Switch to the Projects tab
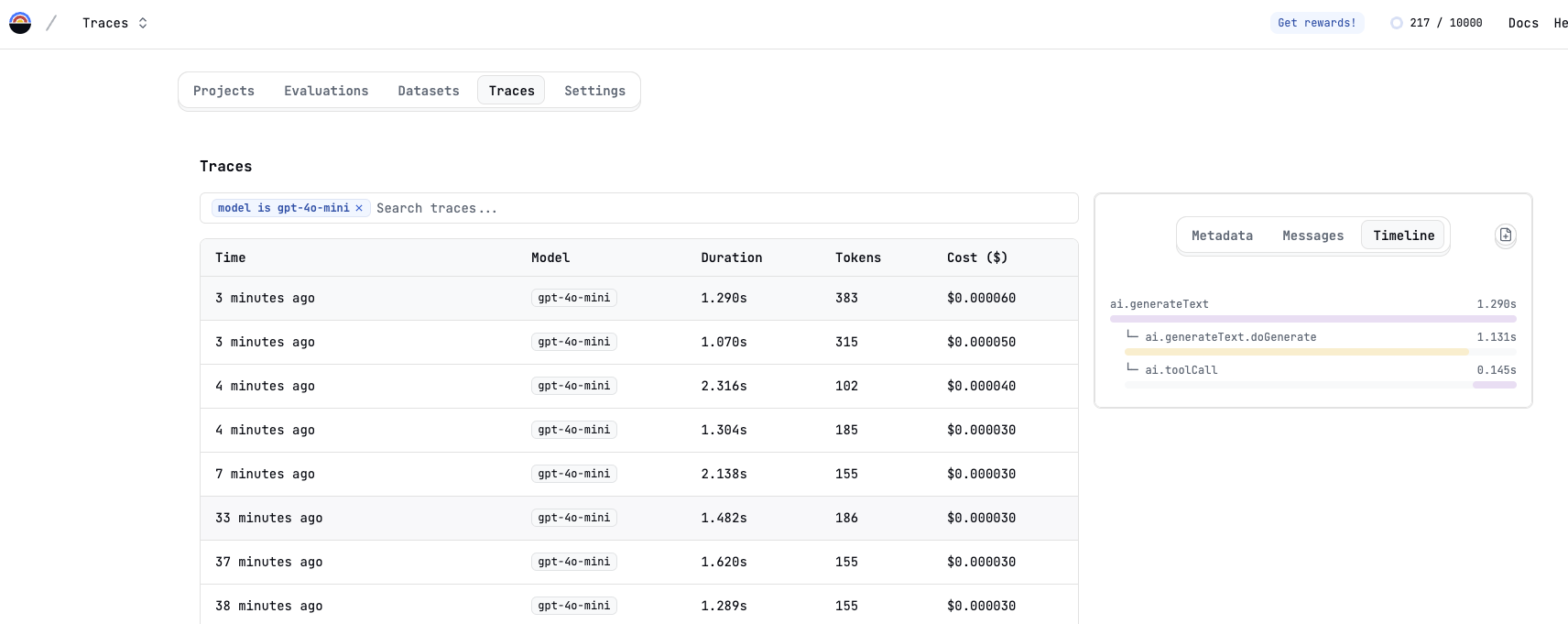Screen dimensions: 1568x624 (223, 91)
